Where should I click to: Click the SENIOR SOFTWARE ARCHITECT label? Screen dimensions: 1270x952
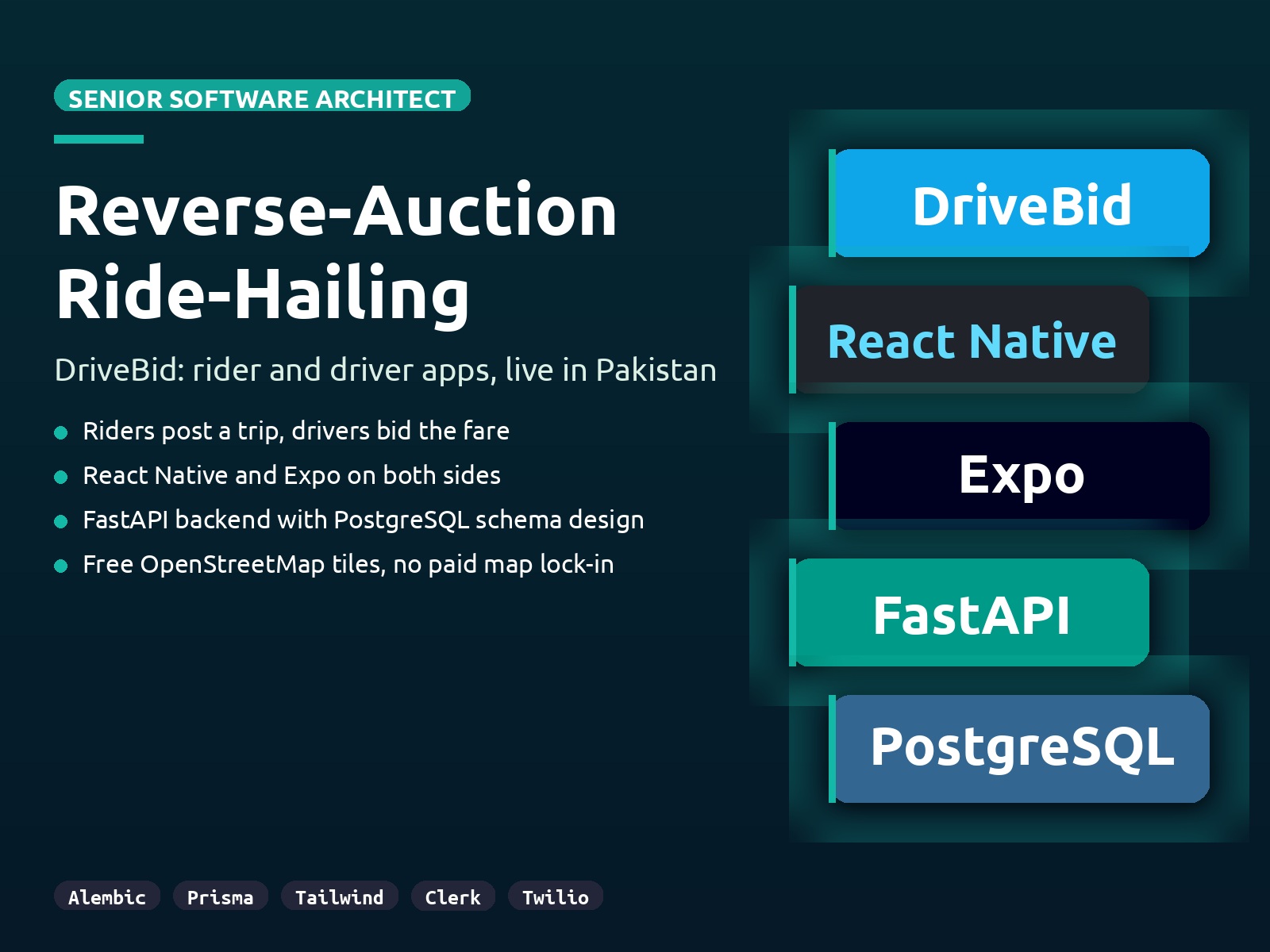click(262, 97)
